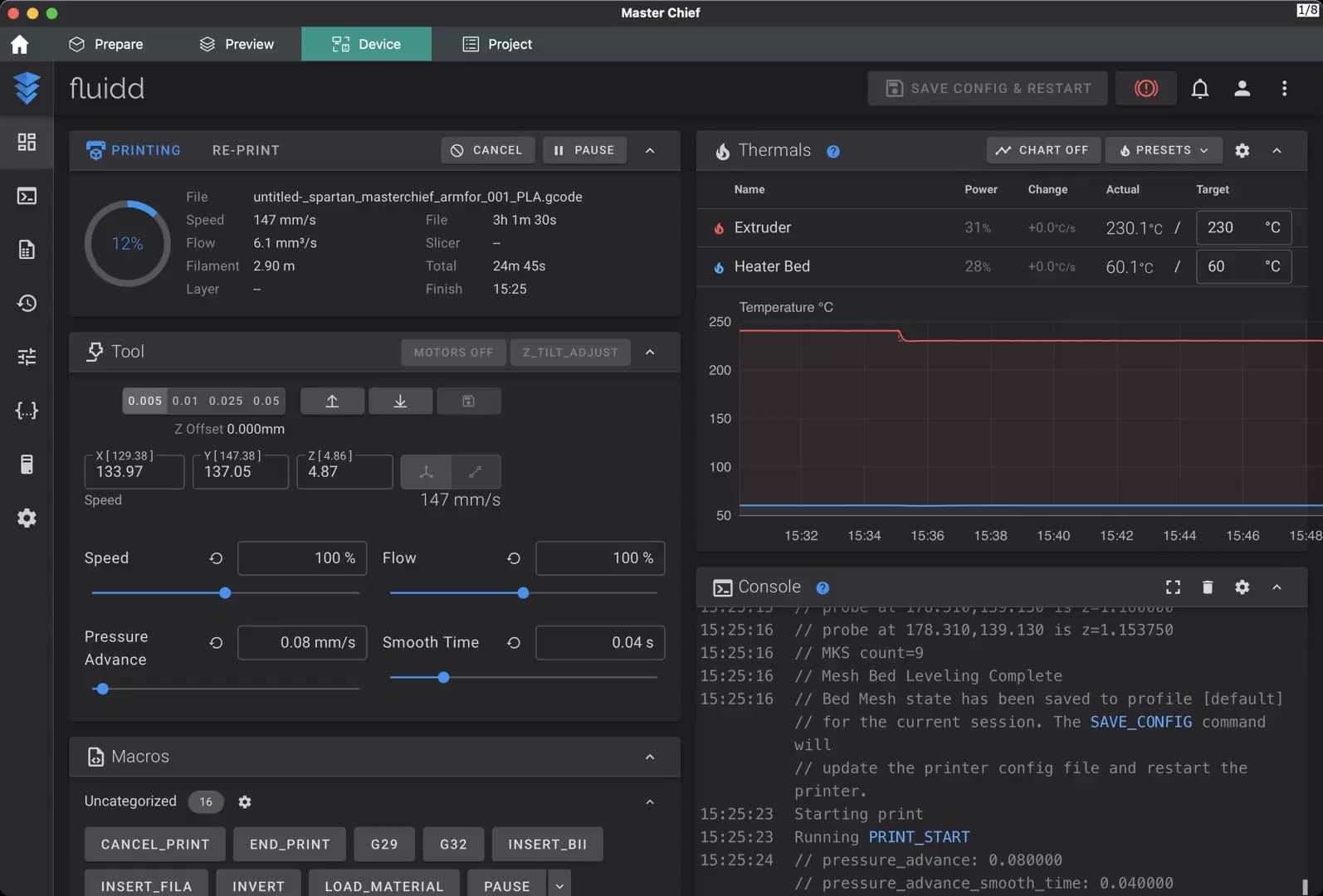Cancel the current print
This screenshot has width=1323, height=896.
487,150
